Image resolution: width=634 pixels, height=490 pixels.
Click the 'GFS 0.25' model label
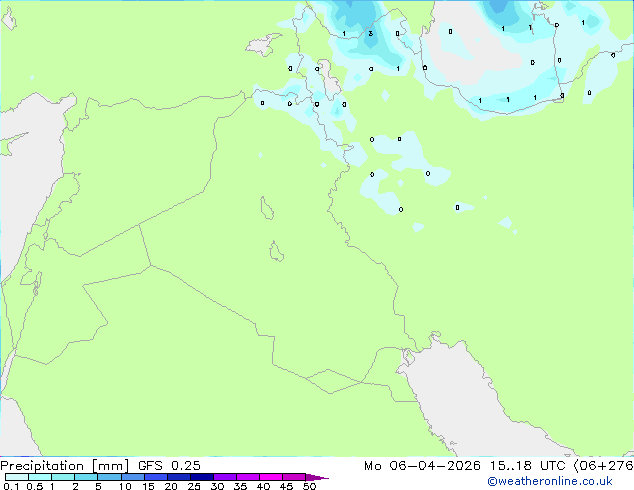click(169, 466)
